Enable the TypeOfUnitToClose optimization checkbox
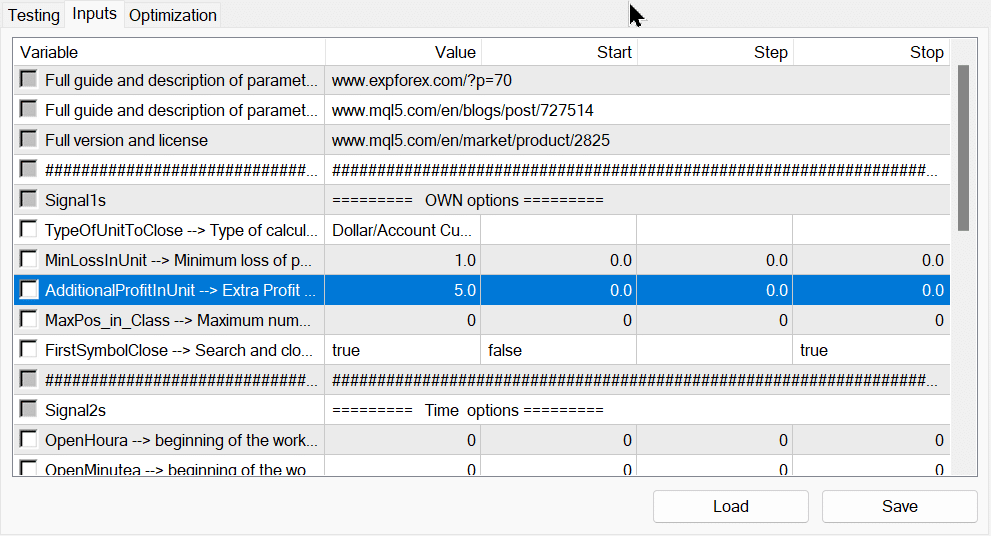This screenshot has height=536, width=991. tap(28, 230)
